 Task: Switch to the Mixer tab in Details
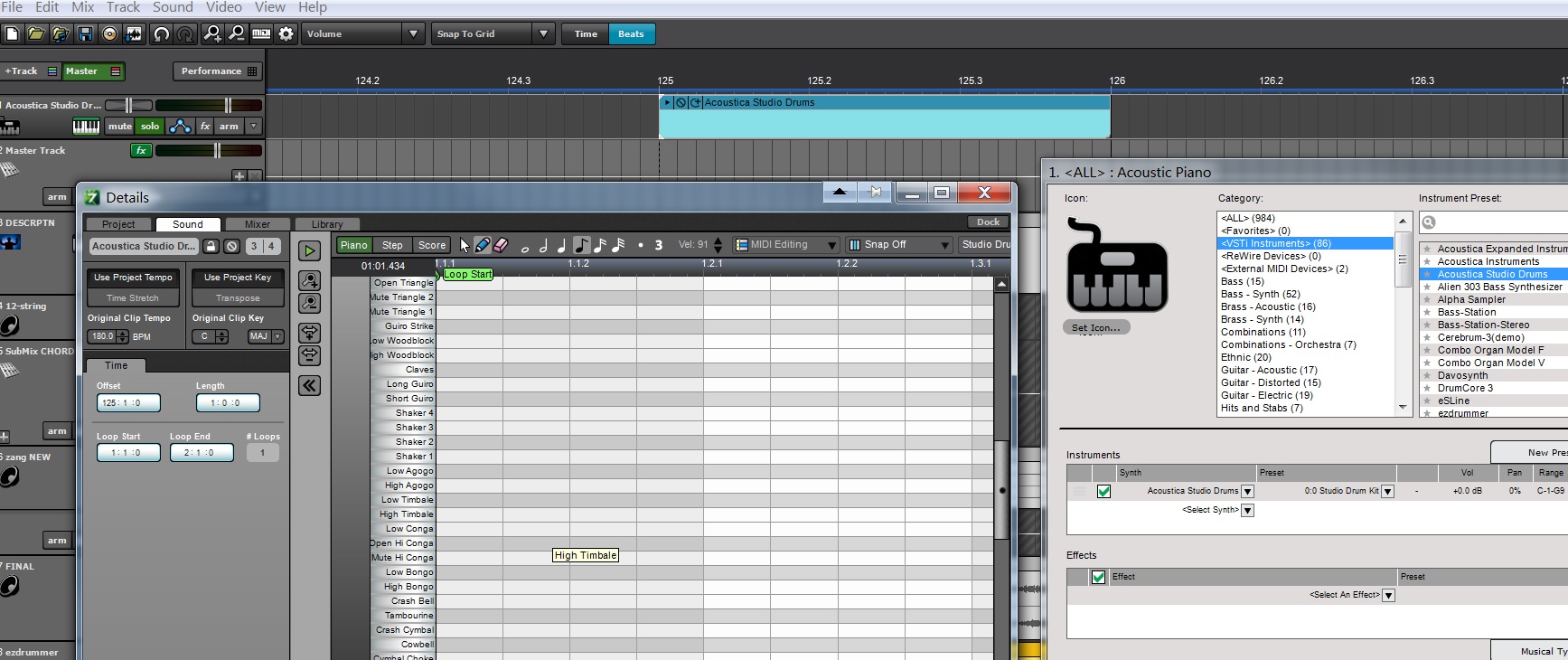[x=258, y=224]
